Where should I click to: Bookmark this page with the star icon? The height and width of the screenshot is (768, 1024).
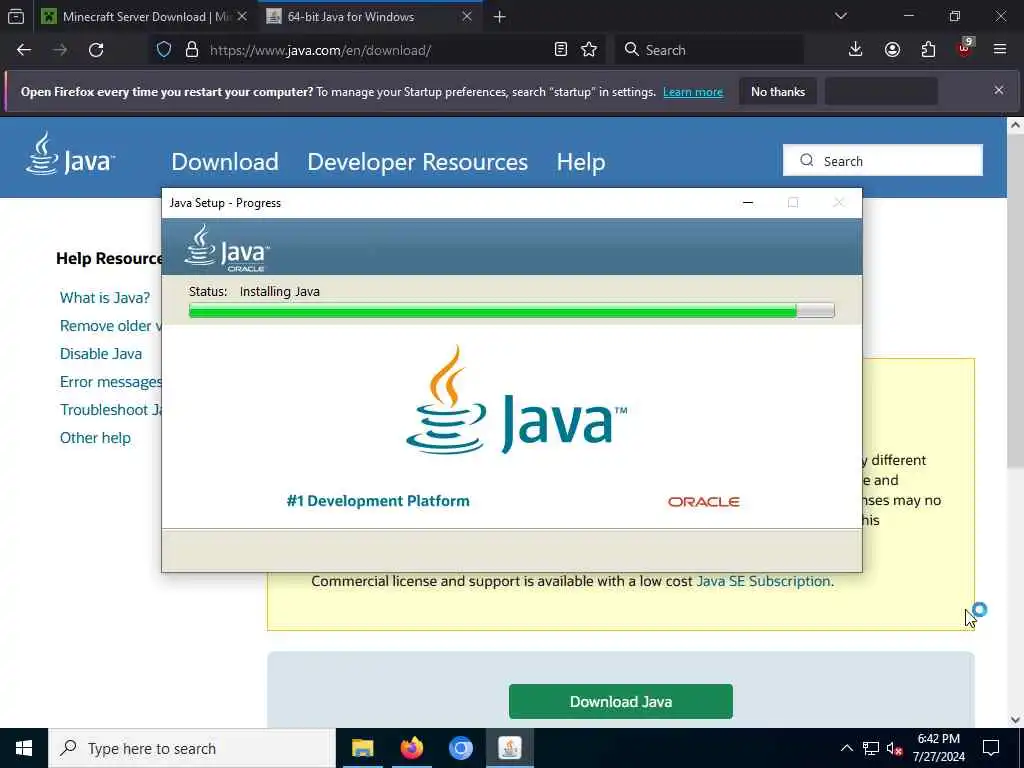(589, 50)
